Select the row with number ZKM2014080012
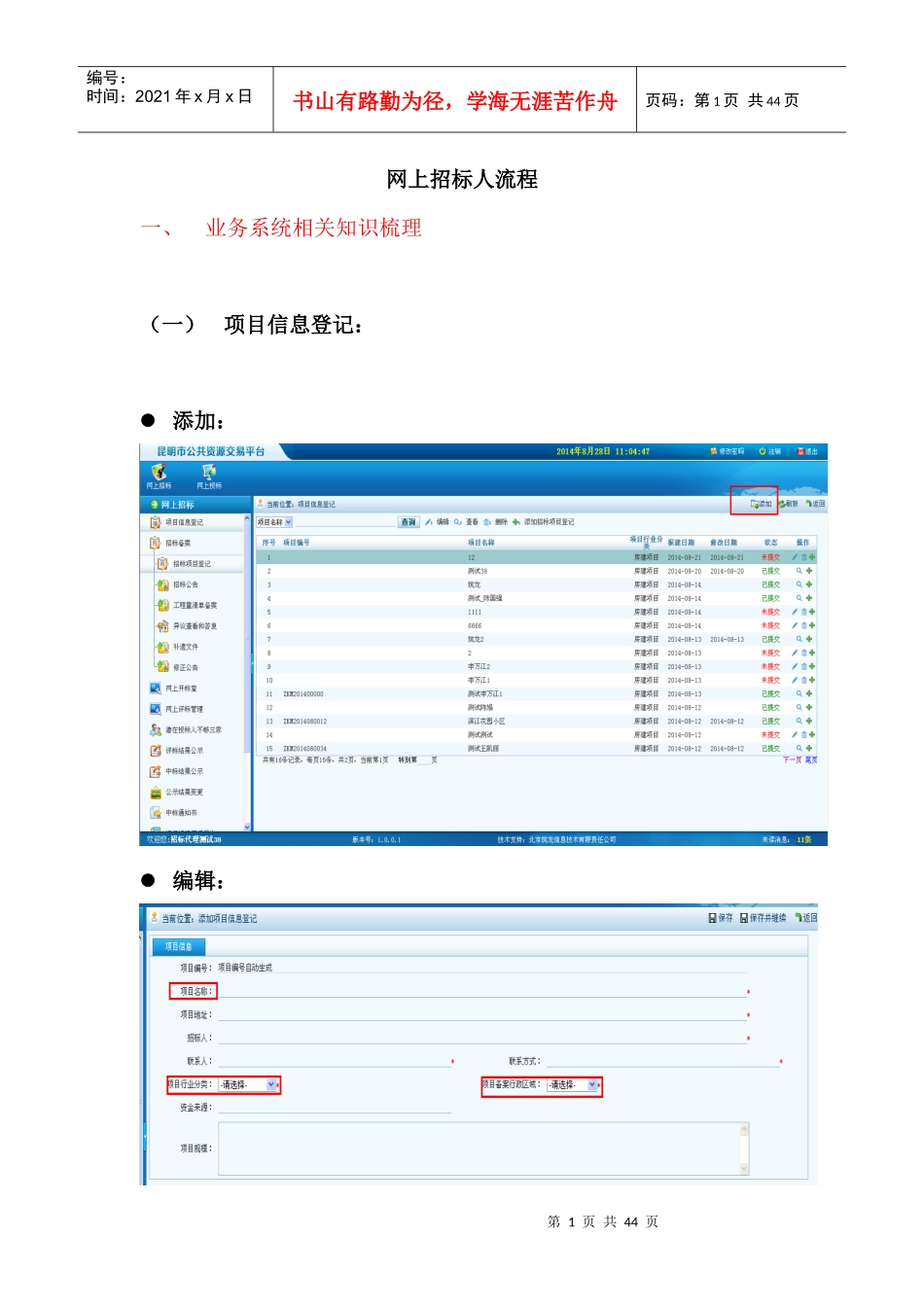This screenshot has width=924, height=1307. pyautogui.click(x=539, y=721)
